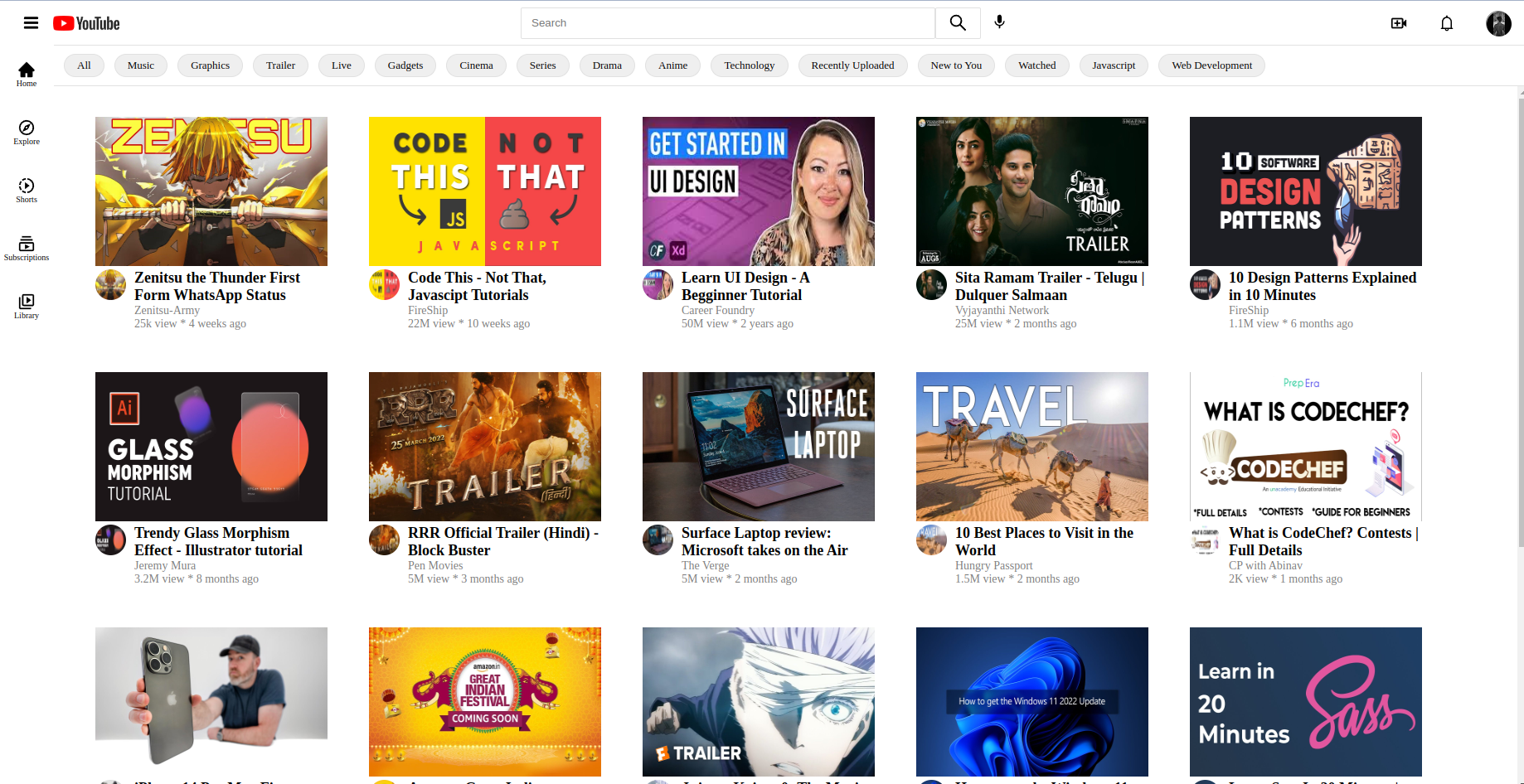Filter by Recently Uploaded chip
The width and height of the screenshot is (1524, 784).
coord(852,65)
